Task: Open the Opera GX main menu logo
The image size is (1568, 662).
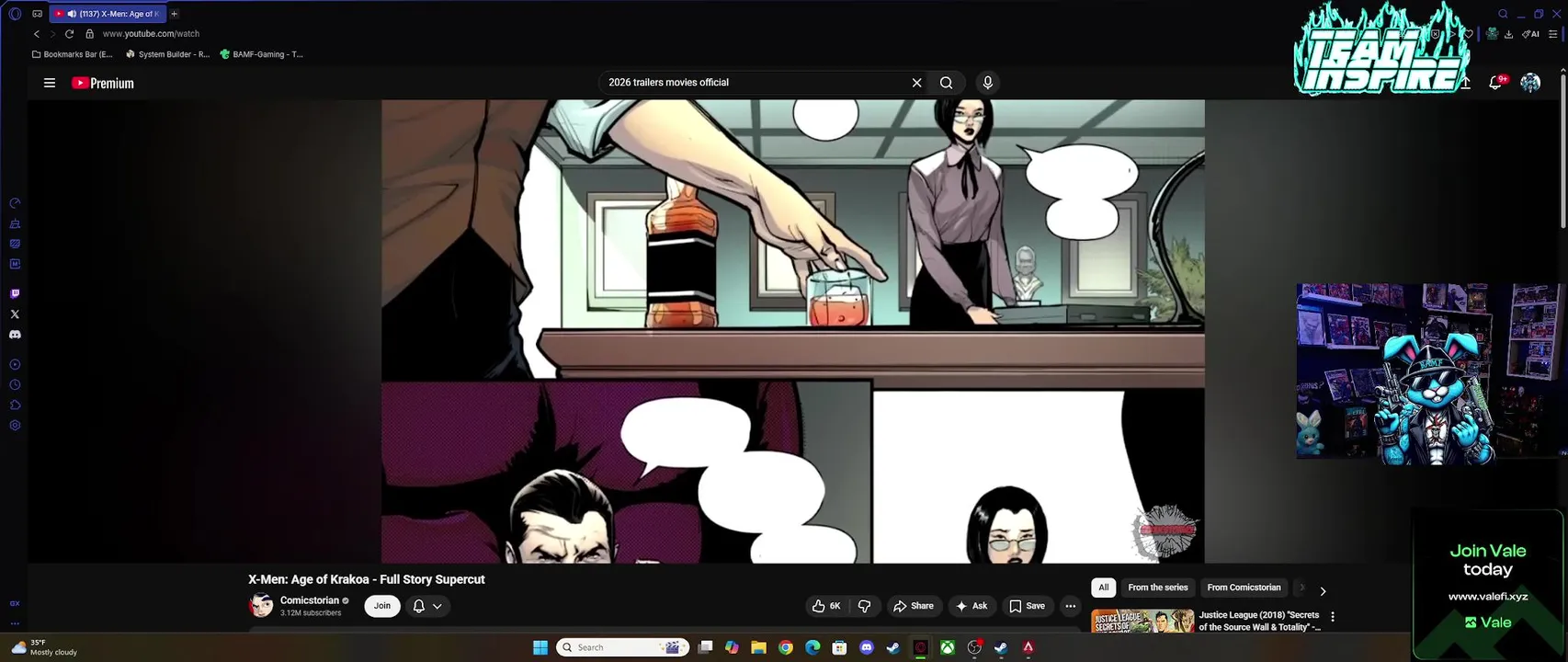Action: pos(15,14)
